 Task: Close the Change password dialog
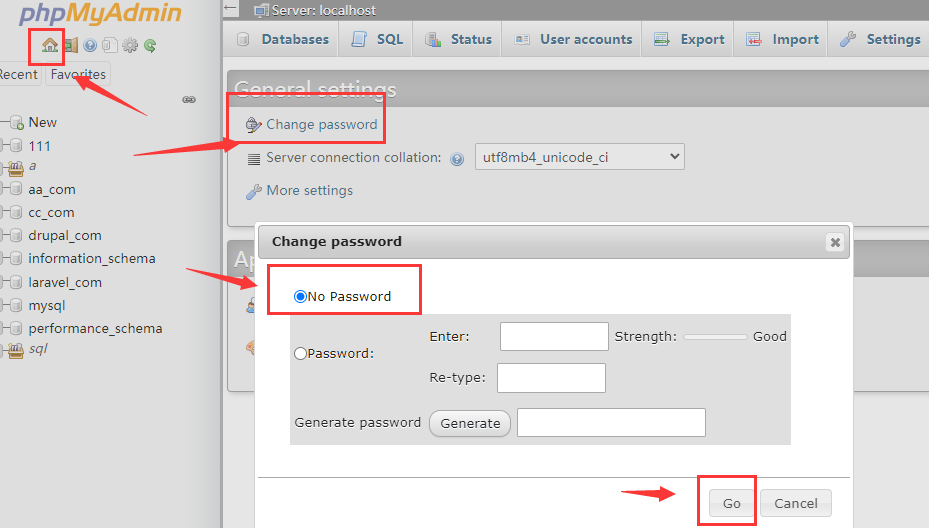coord(835,242)
